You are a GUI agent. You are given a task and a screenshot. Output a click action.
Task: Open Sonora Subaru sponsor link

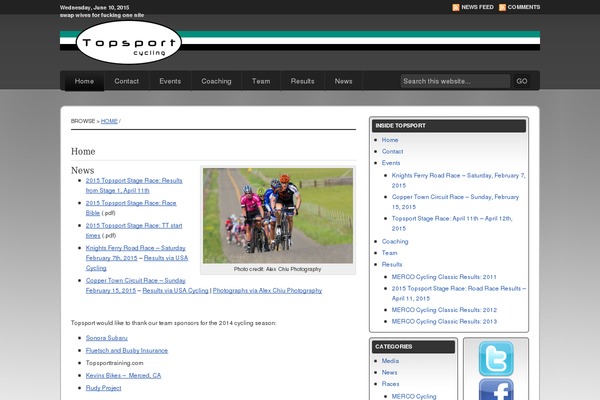[106, 338]
